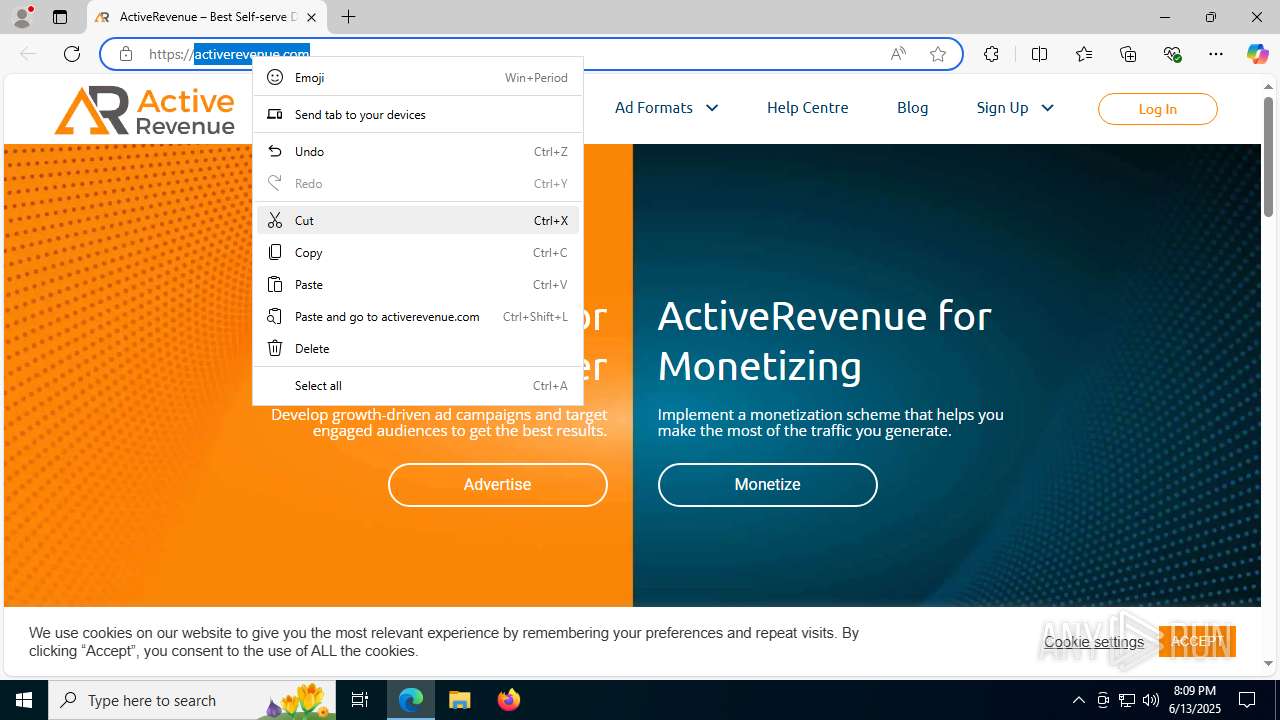
Task: Open File Explorer from taskbar
Action: [460, 700]
